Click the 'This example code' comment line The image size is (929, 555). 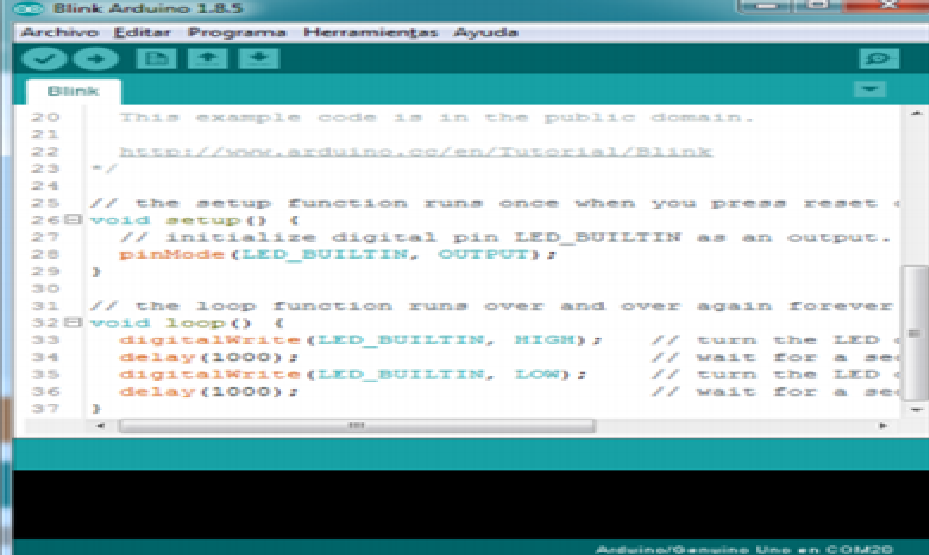[437, 117]
